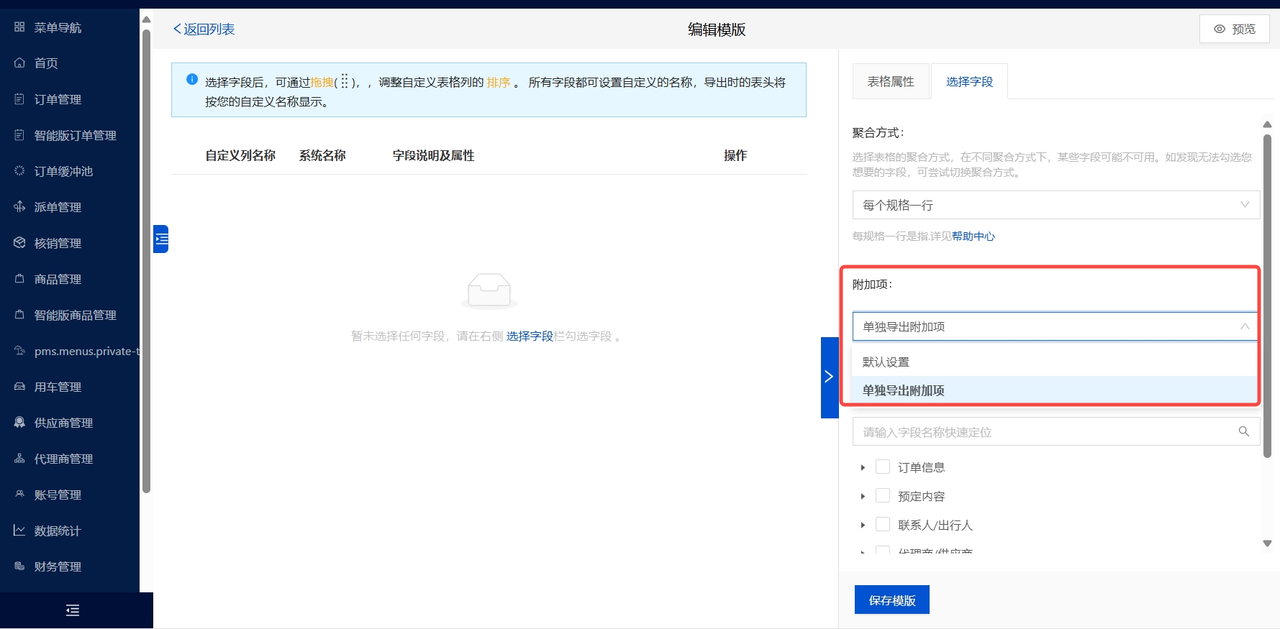Click the 核销管理 cube icon
The width and height of the screenshot is (1280, 629).
[x=19, y=243]
